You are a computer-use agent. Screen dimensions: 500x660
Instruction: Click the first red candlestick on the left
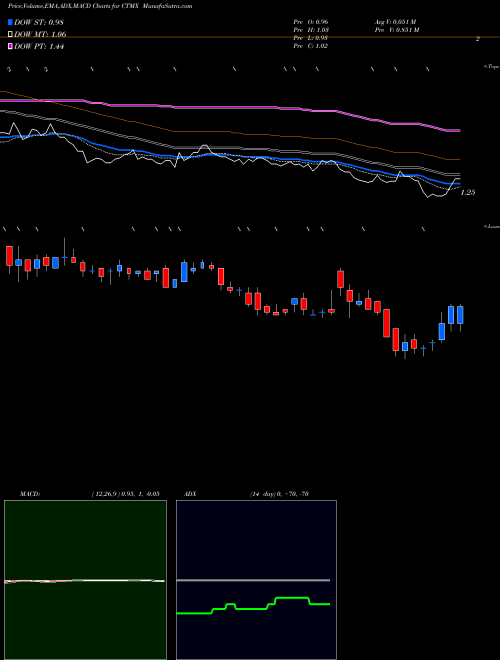coord(9,258)
